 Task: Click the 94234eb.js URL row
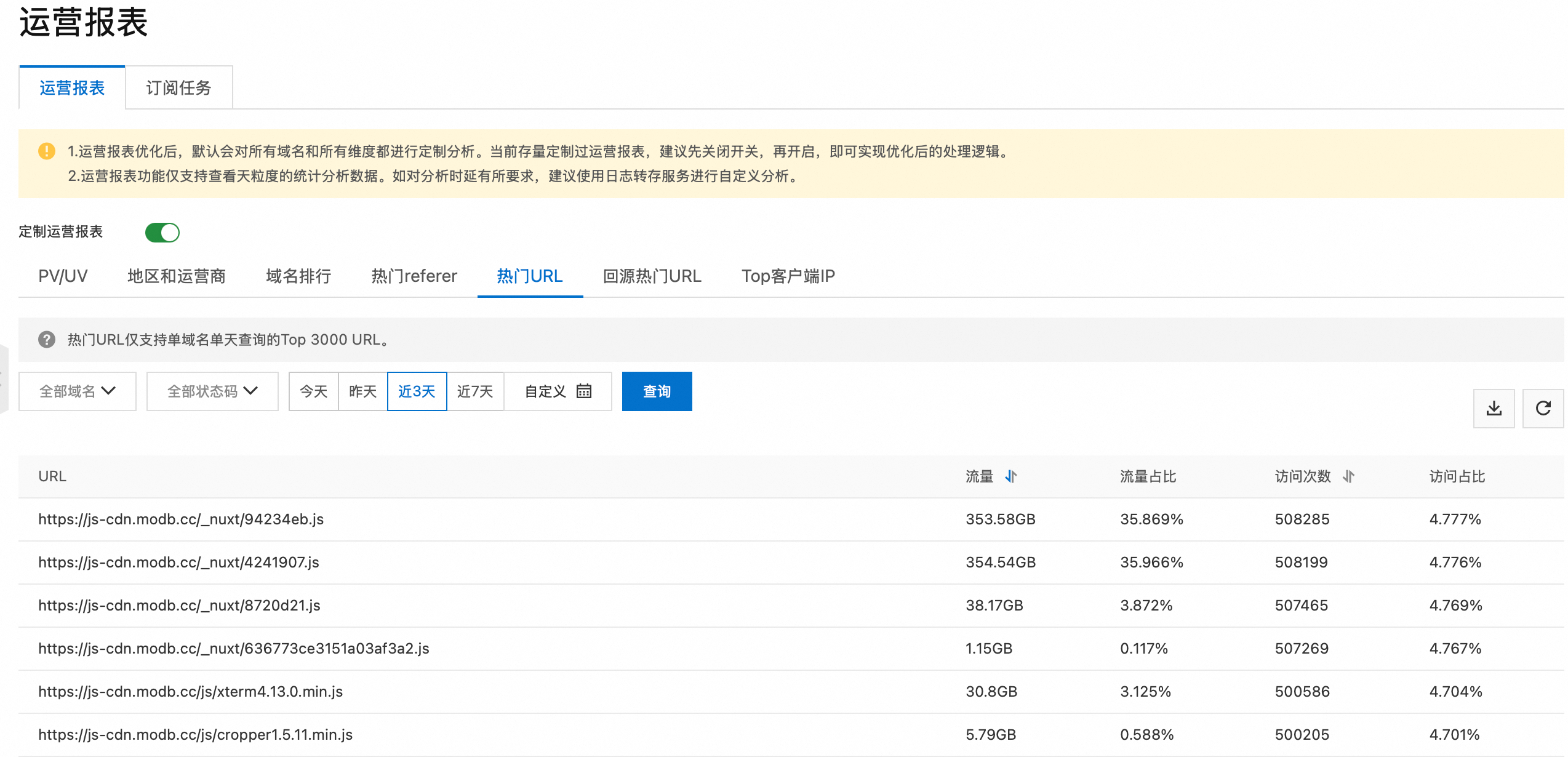coord(181,519)
